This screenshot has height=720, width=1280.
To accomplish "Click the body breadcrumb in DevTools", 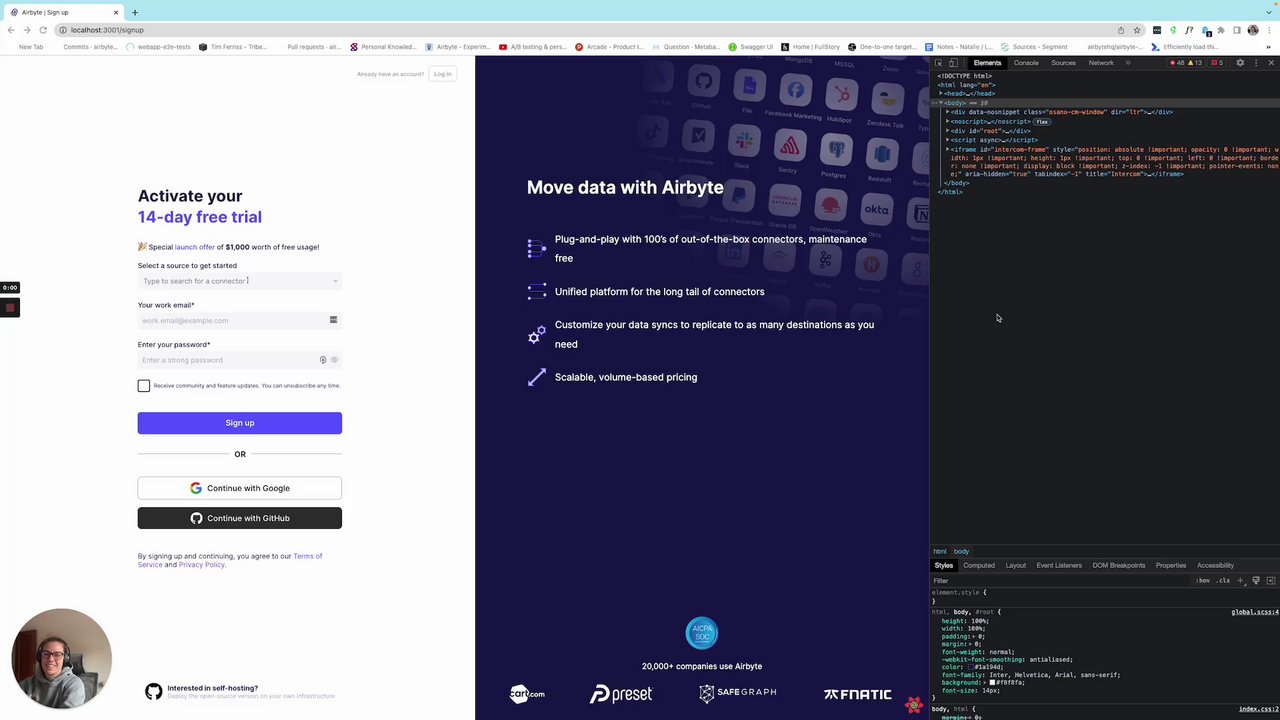I will tap(961, 552).
